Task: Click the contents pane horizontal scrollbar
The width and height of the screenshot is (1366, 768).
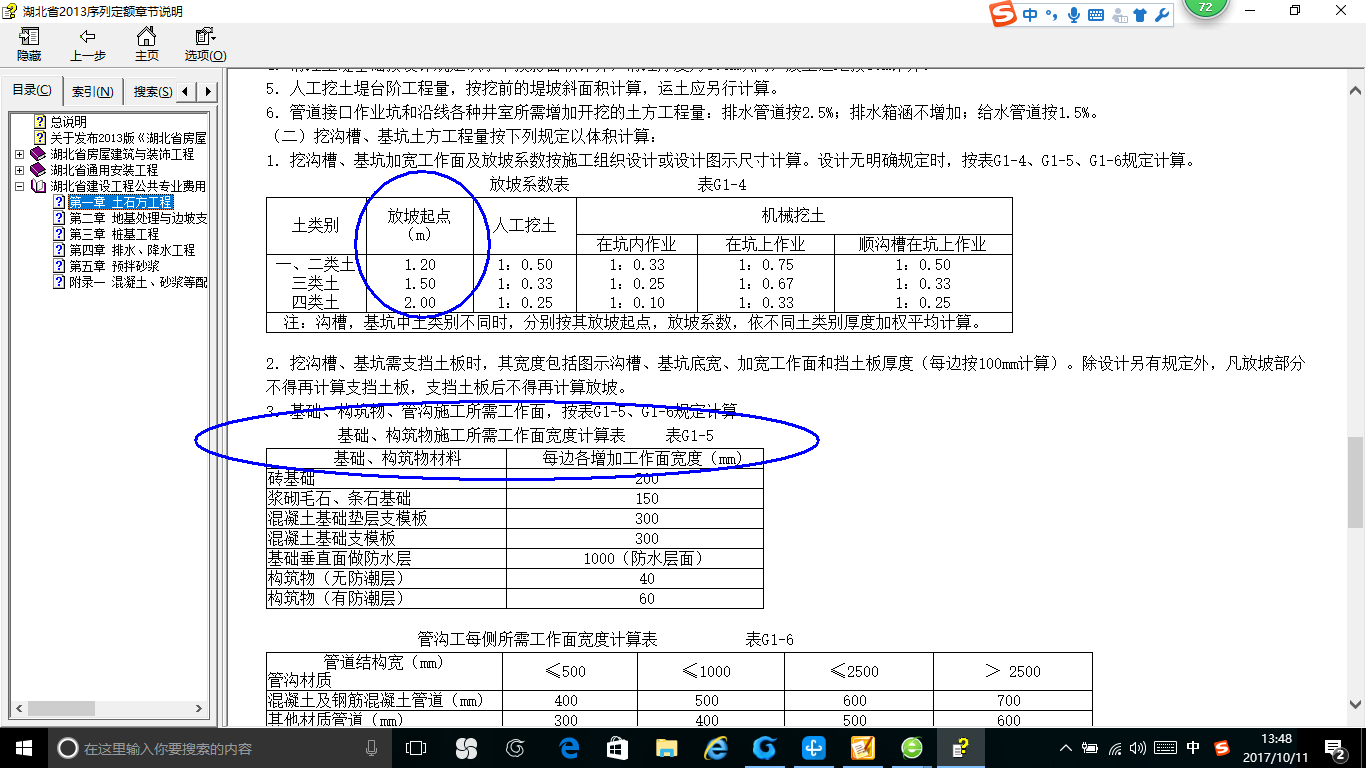Action: pyautogui.click(x=108, y=709)
